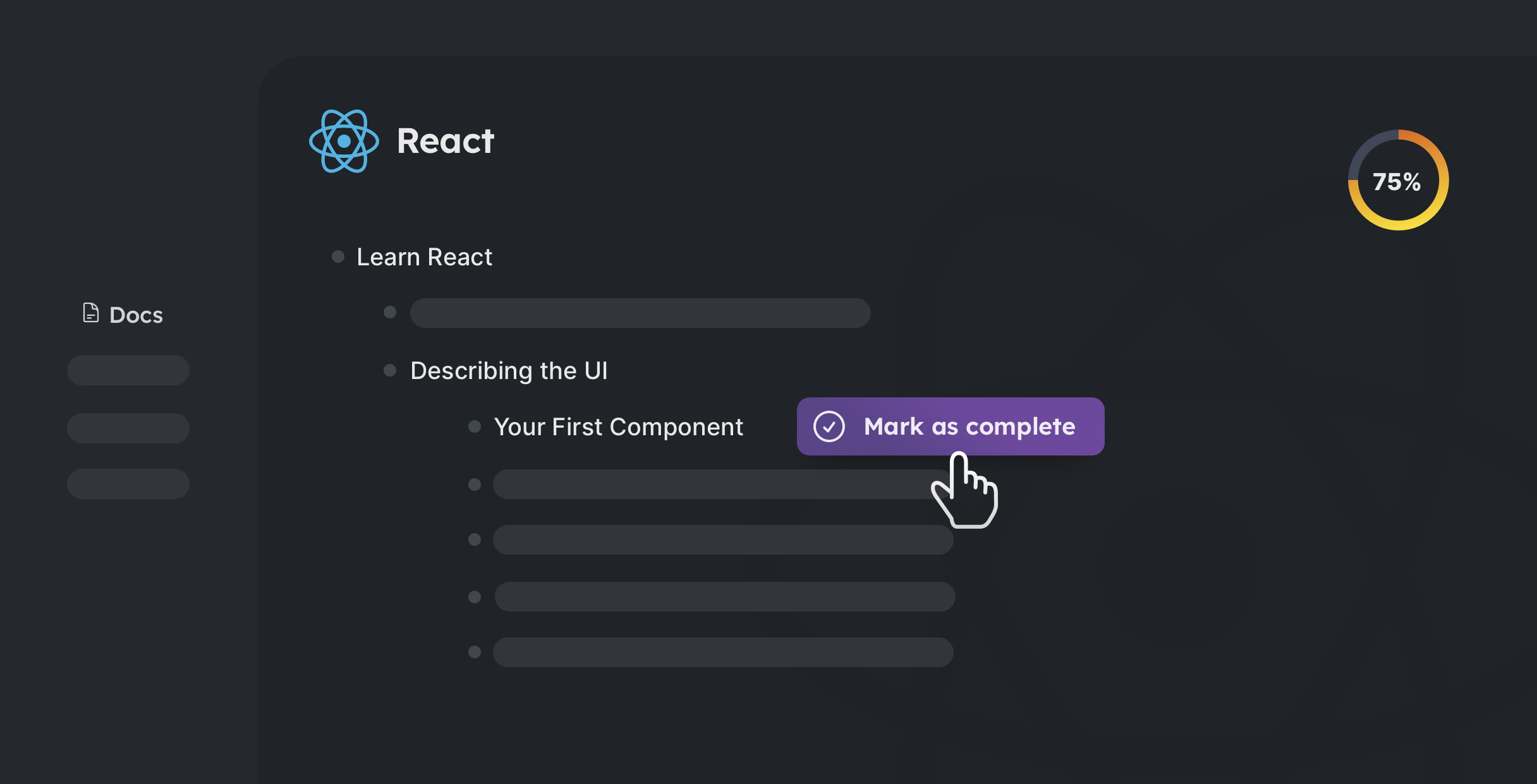Viewport: 1537px width, 784px height.
Task: Click the 75% circular progress ring
Action: tap(1398, 181)
